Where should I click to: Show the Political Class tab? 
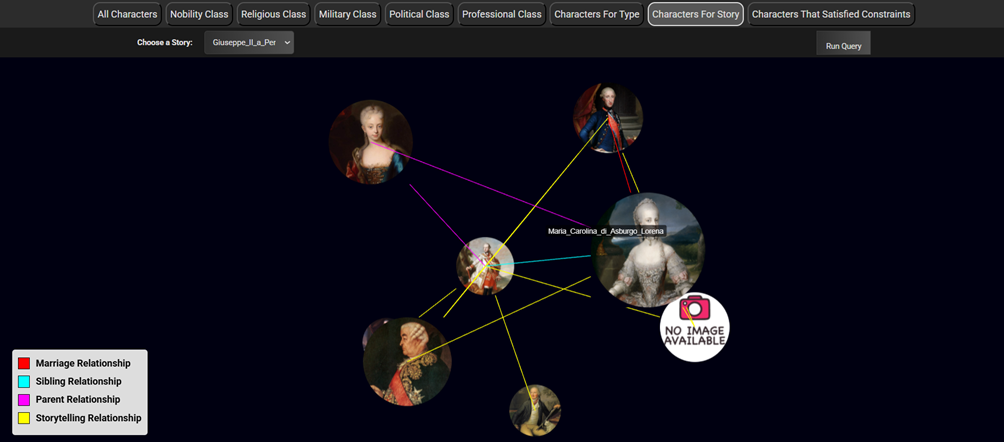tap(419, 14)
